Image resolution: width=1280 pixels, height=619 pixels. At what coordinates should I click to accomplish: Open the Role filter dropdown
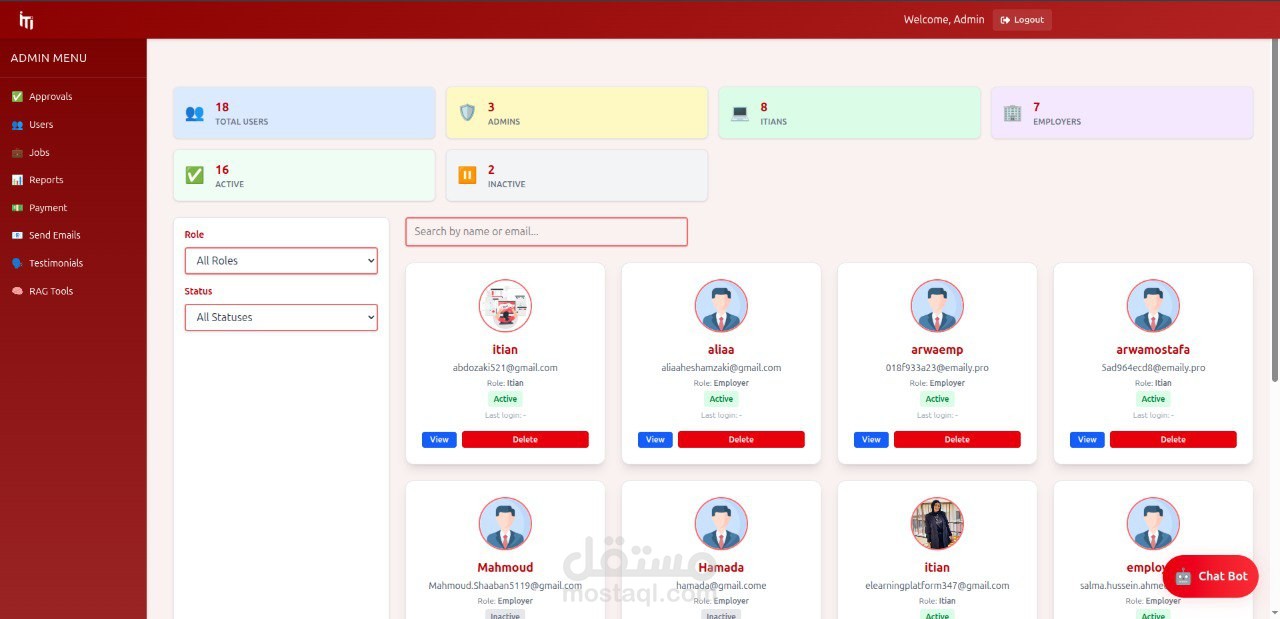(281, 260)
